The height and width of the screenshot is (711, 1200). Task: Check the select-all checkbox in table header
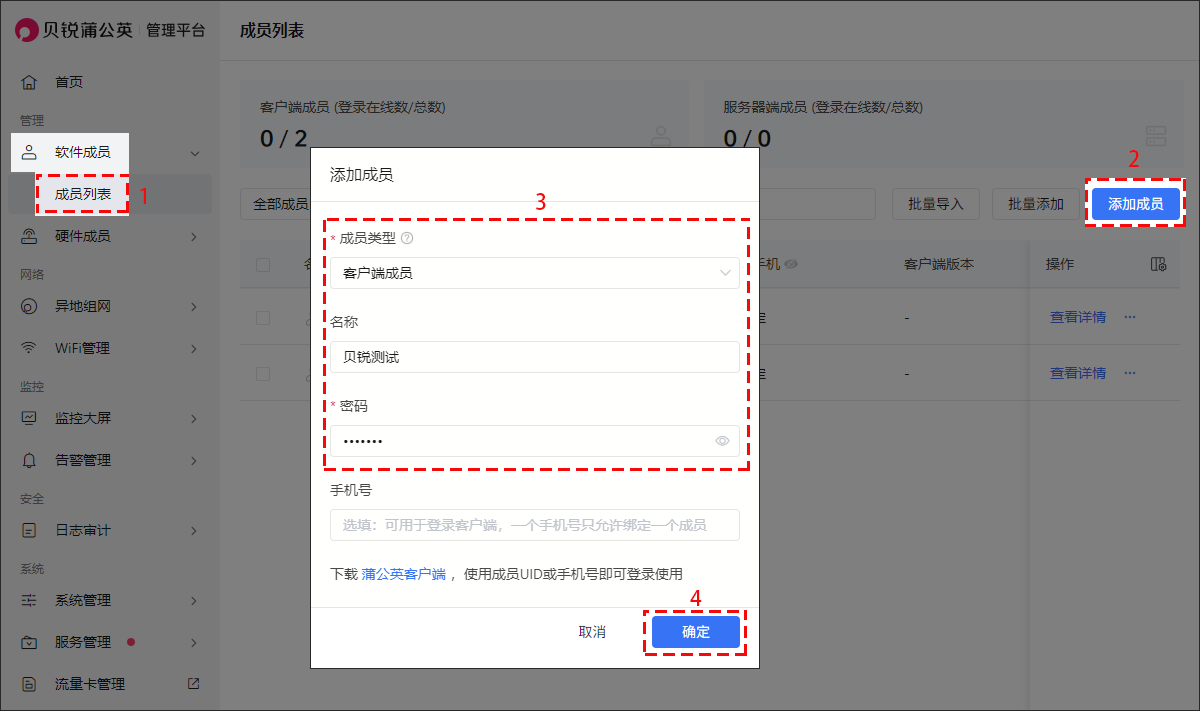coord(263,265)
